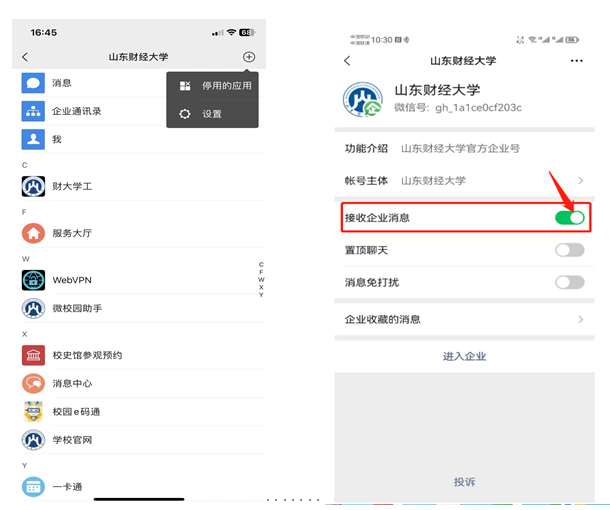Open the 校园e码通 icon
Screen dimensions: 610x510
(34, 411)
